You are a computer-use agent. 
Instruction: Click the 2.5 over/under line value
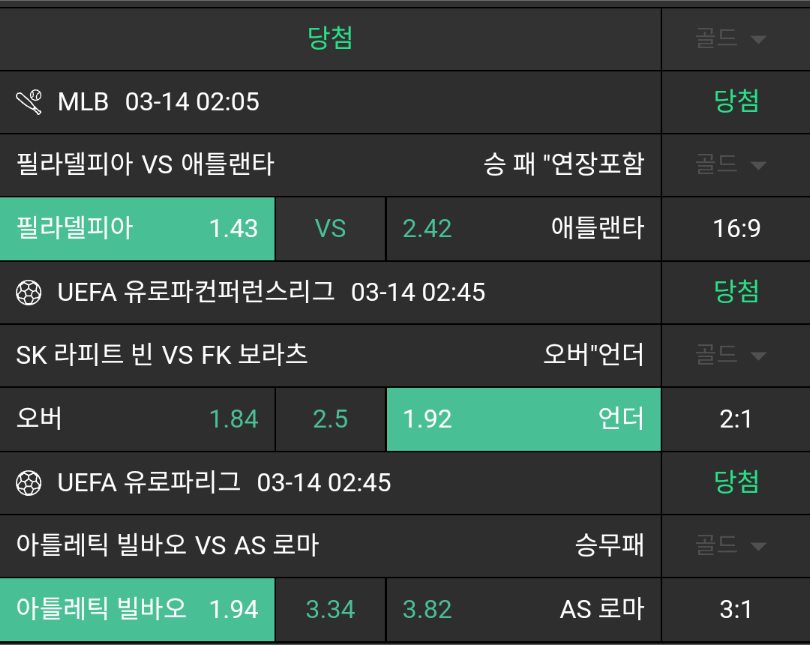(x=330, y=419)
